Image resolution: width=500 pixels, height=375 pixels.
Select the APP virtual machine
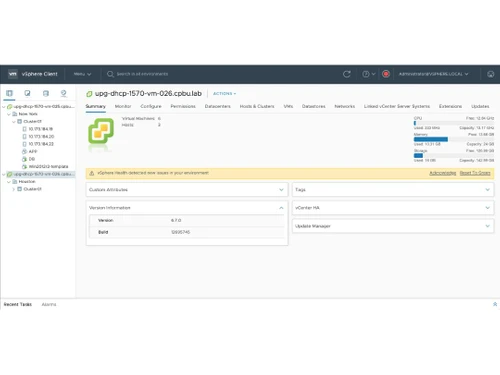coord(33,151)
